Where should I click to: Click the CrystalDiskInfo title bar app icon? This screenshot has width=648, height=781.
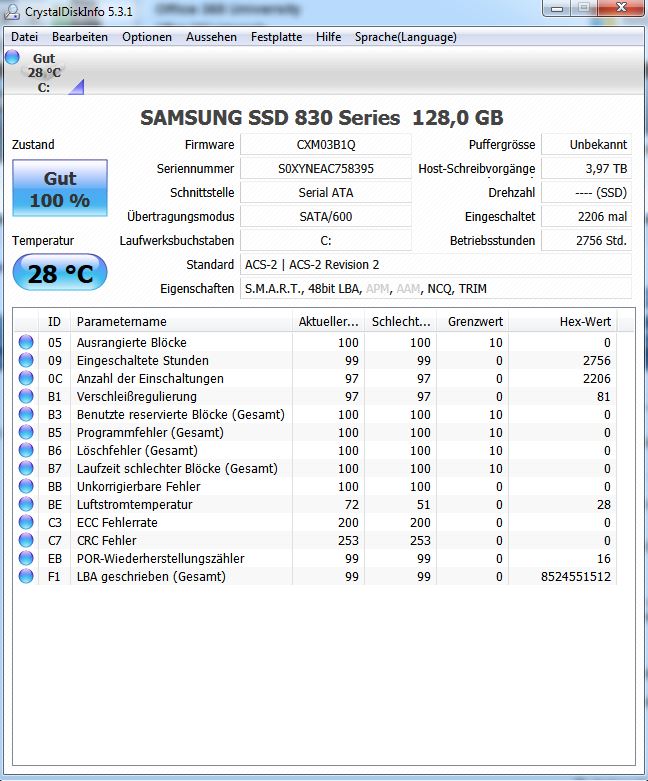pyautogui.click(x=11, y=11)
